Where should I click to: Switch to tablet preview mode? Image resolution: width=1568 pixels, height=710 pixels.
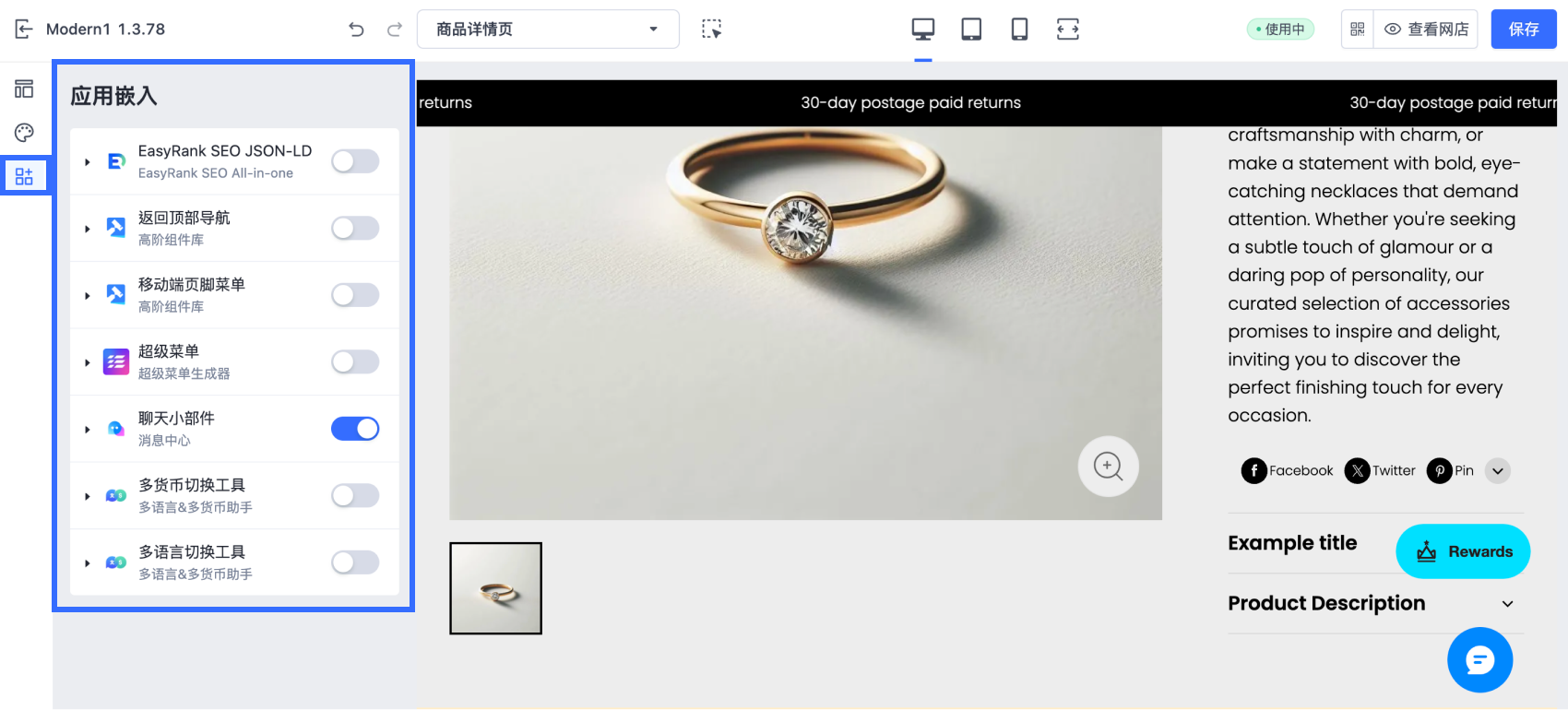tap(971, 30)
